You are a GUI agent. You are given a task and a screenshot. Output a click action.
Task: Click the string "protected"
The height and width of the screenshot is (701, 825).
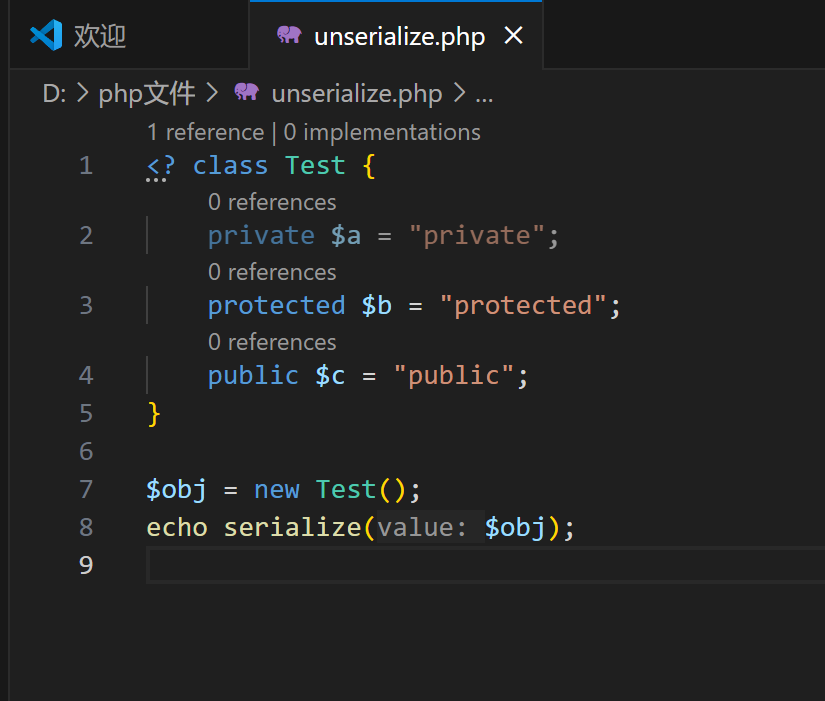(x=523, y=305)
